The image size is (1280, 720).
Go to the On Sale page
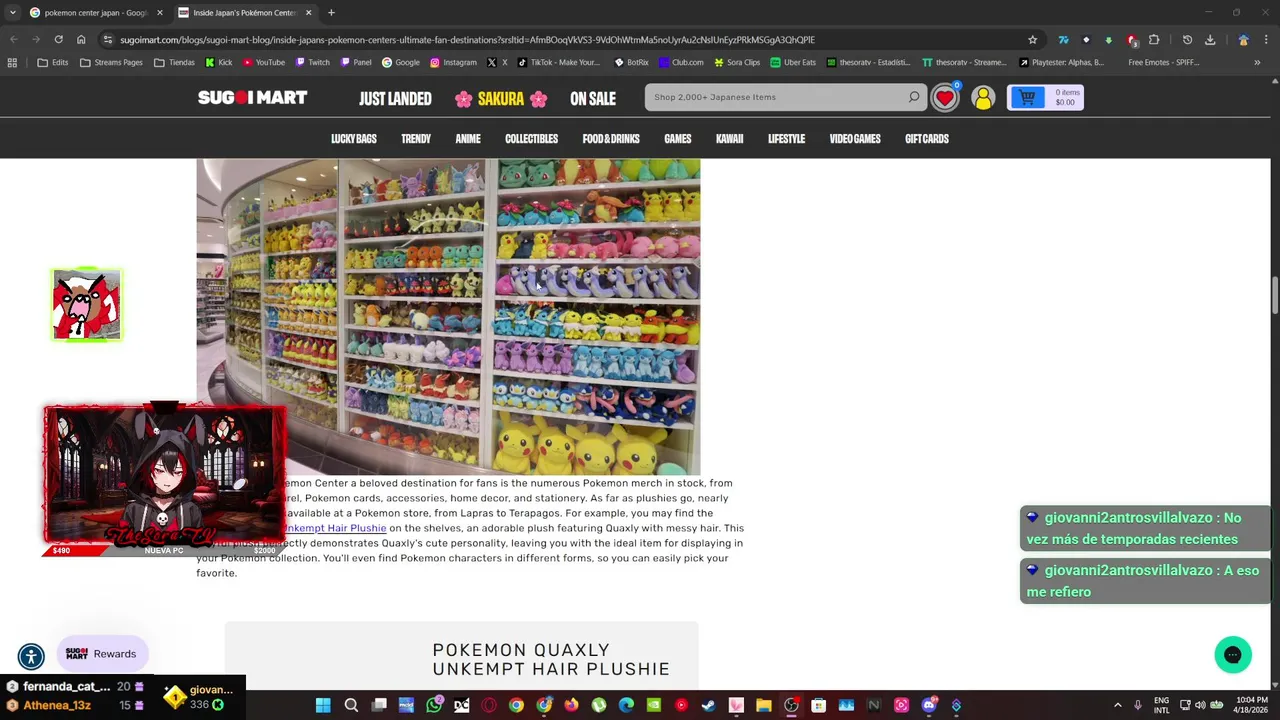click(x=593, y=98)
